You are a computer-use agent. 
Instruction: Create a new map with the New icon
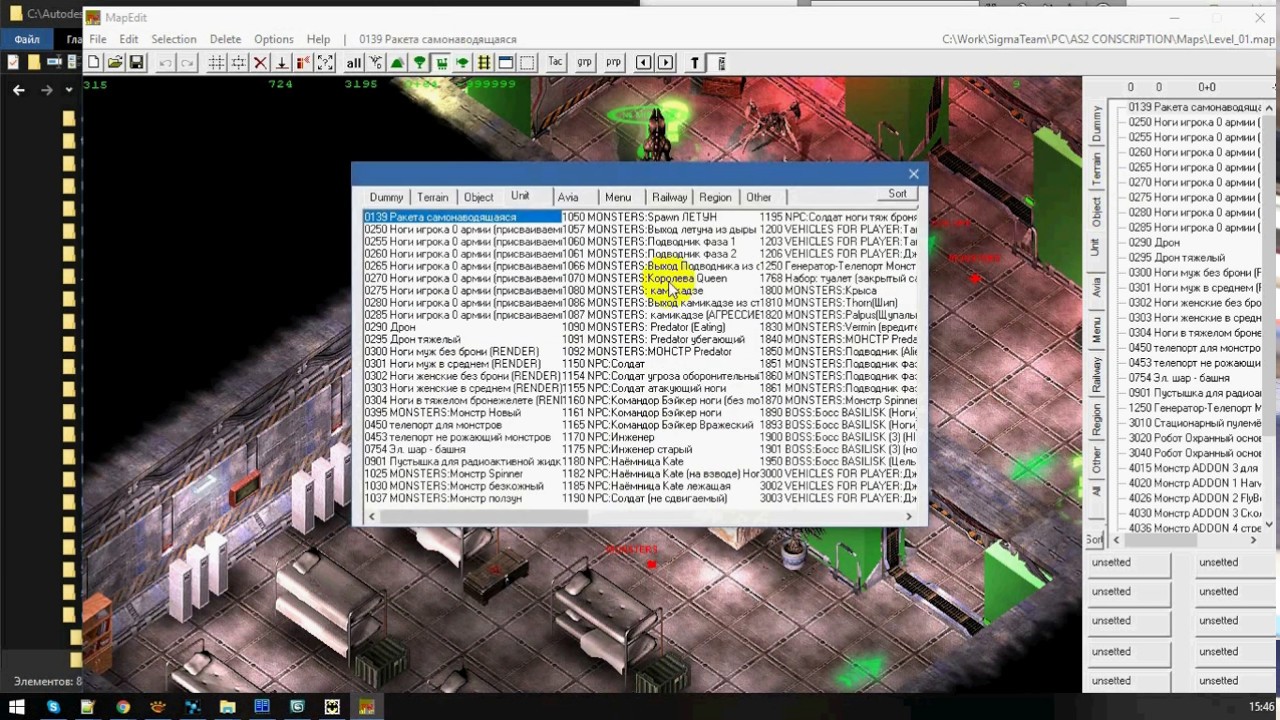point(93,63)
